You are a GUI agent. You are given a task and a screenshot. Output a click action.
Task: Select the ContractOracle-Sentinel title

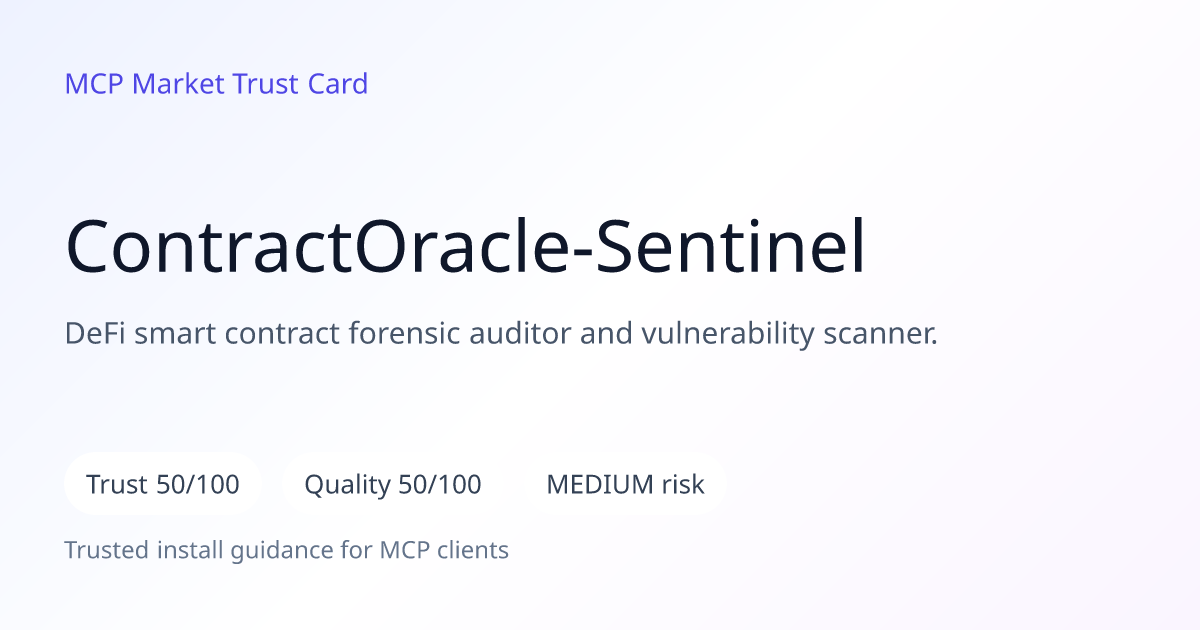click(x=465, y=248)
